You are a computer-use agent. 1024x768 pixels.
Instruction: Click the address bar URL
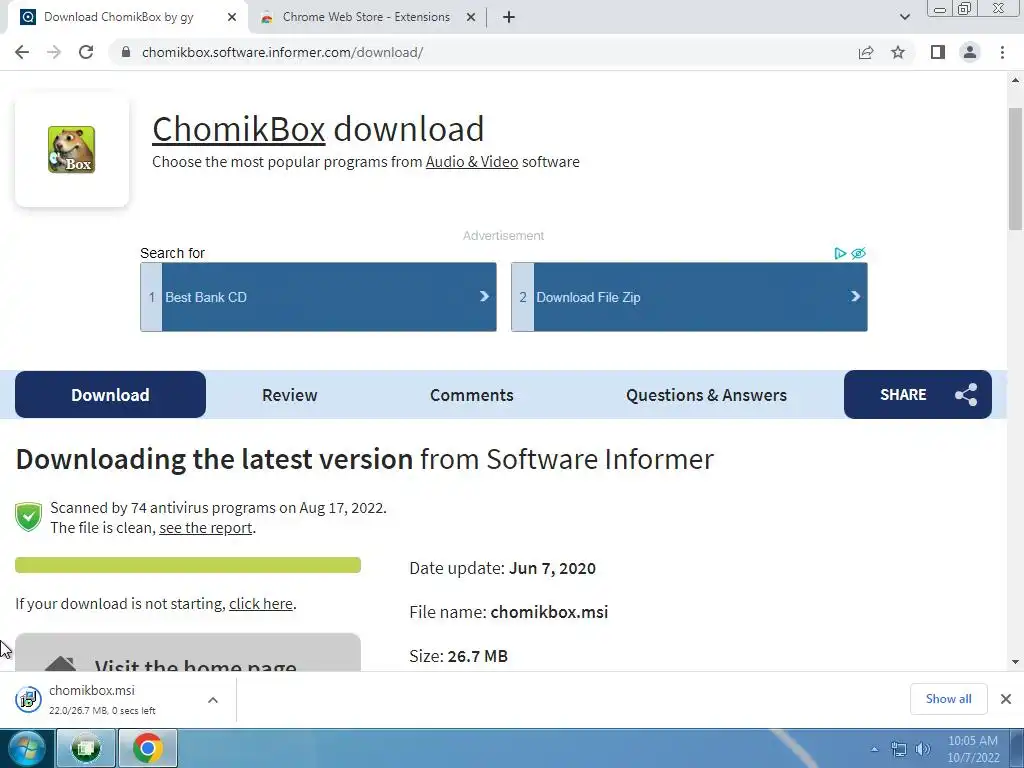click(x=283, y=52)
